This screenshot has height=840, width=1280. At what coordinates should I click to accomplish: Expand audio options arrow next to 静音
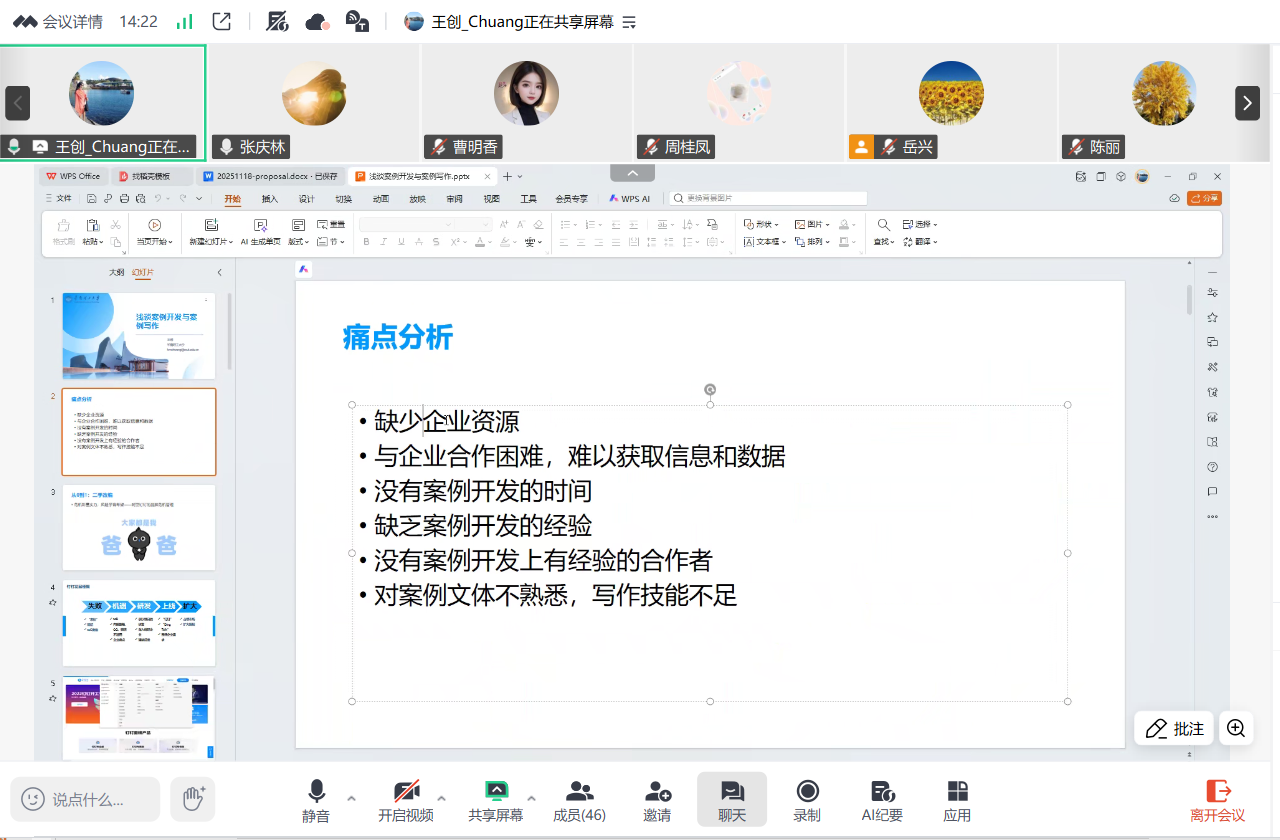tap(351, 798)
